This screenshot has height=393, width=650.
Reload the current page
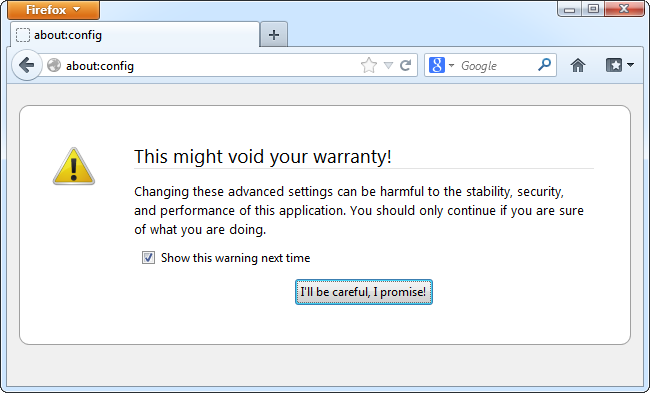[x=406, y=65]
